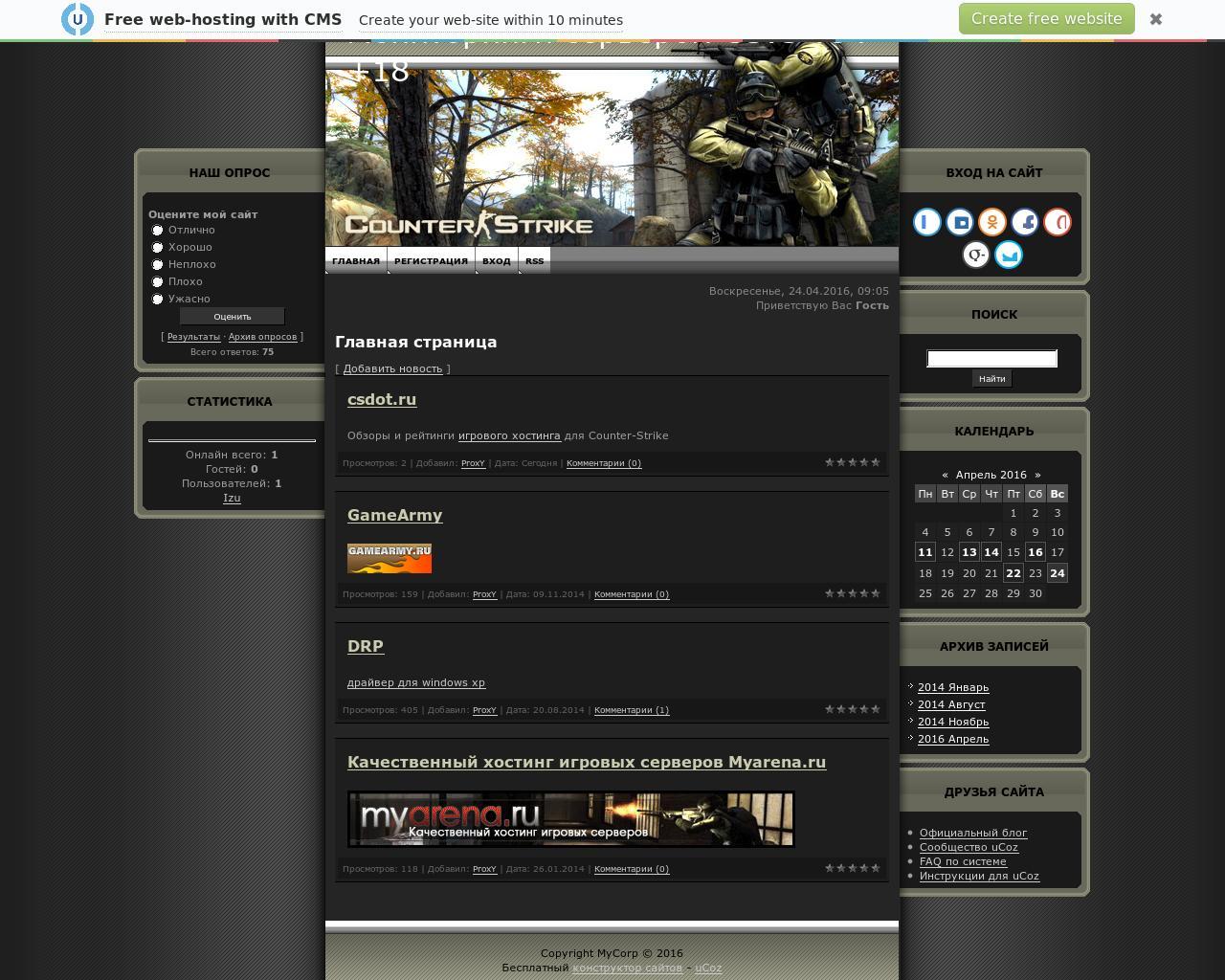Open the 2016 Апрель archive
The image size is (1225, 980).
(953, 739)
